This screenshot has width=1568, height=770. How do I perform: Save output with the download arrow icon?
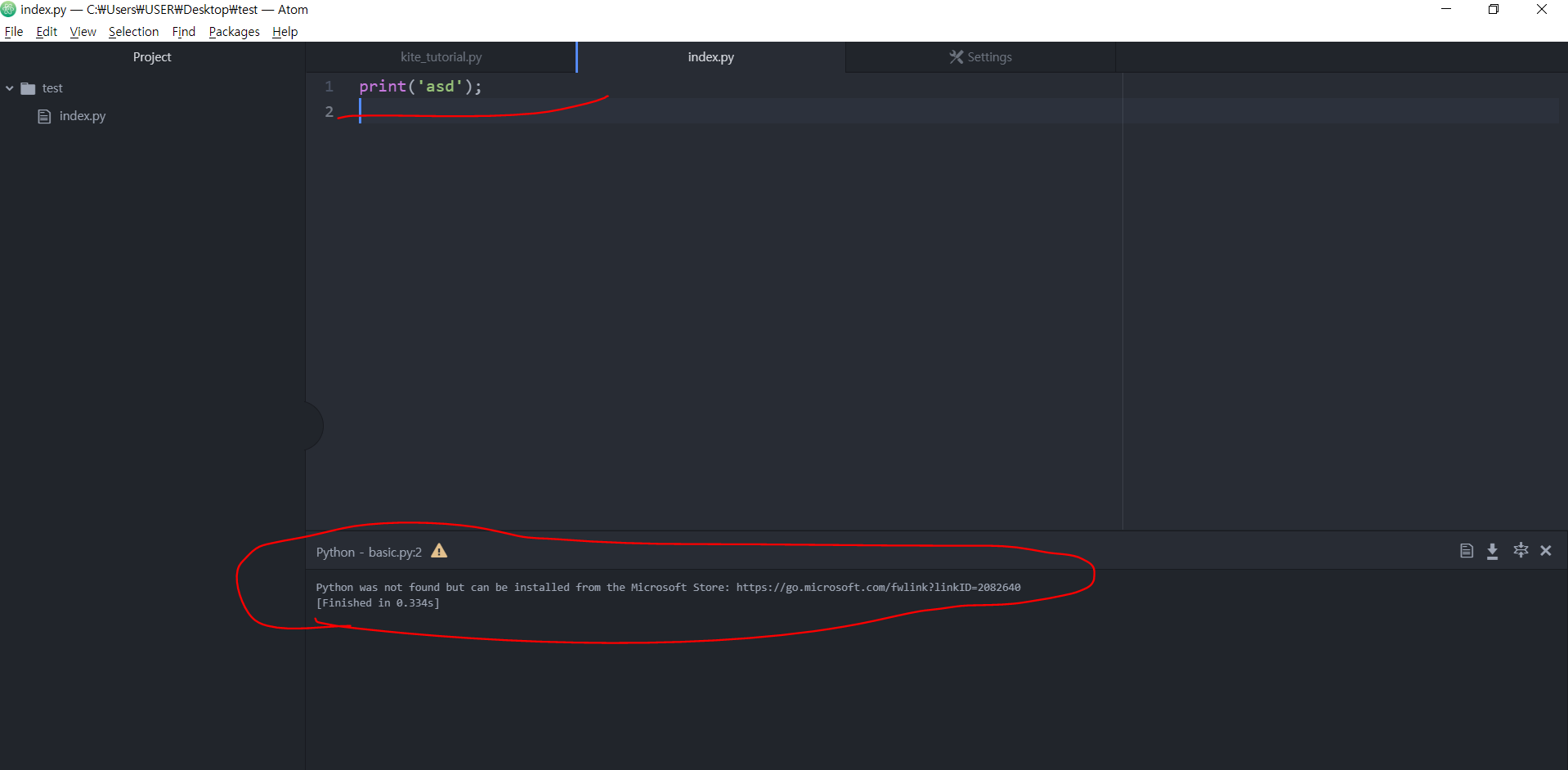(1492, 551)
